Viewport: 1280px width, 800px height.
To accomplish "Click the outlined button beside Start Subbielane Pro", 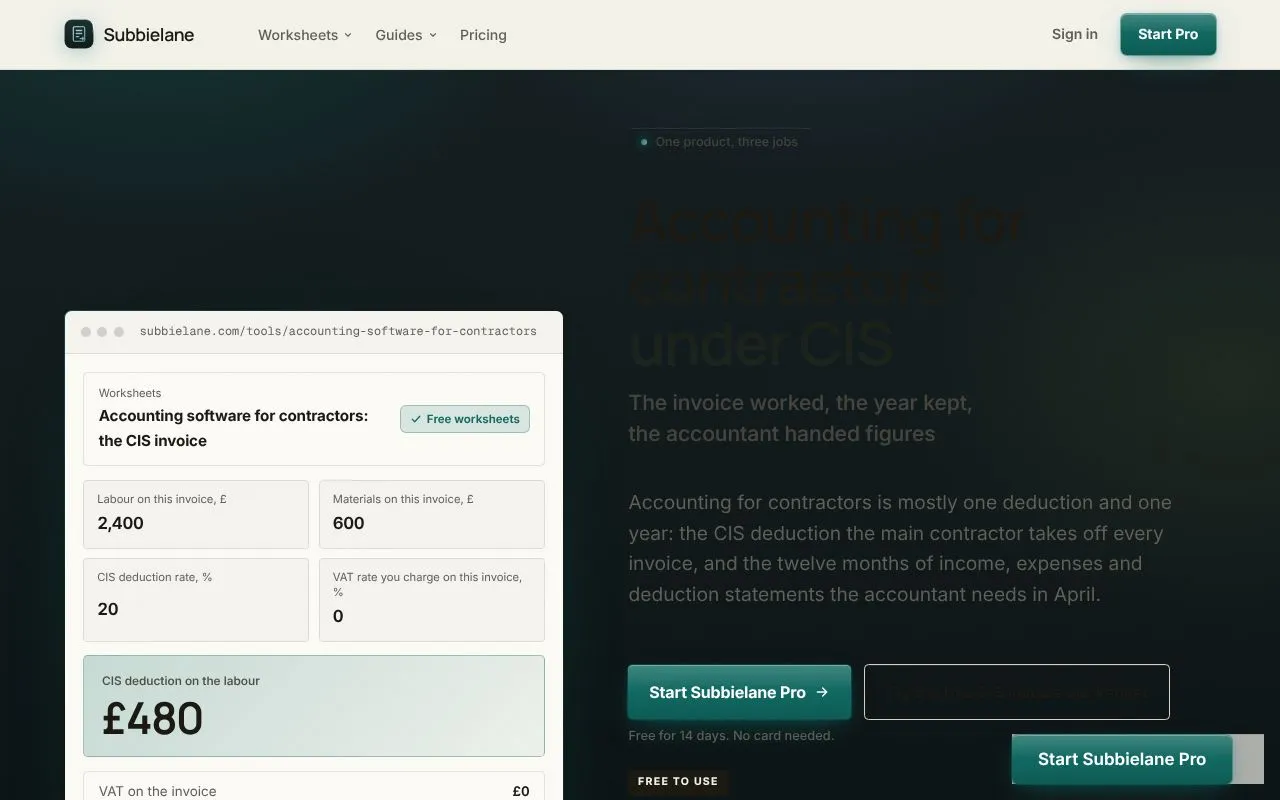I will 1017,692.
